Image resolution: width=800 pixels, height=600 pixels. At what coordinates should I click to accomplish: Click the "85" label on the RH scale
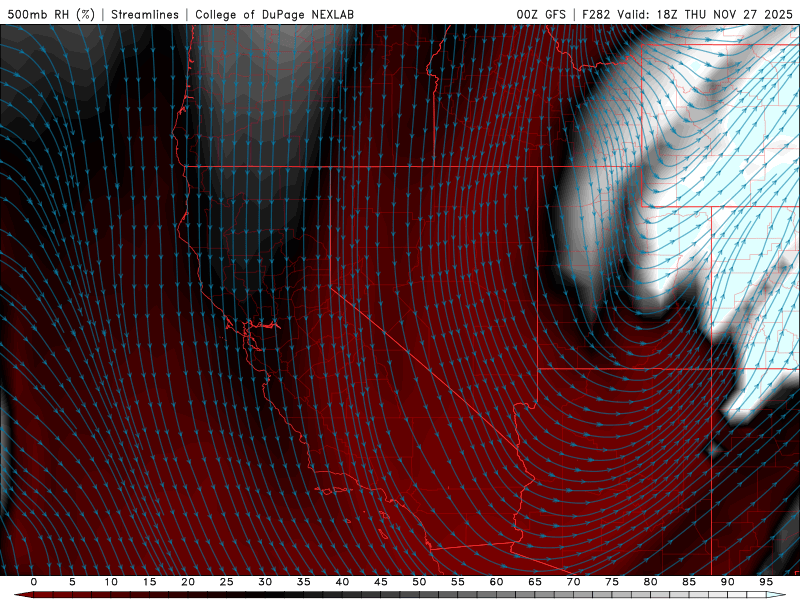coord(689,582)
